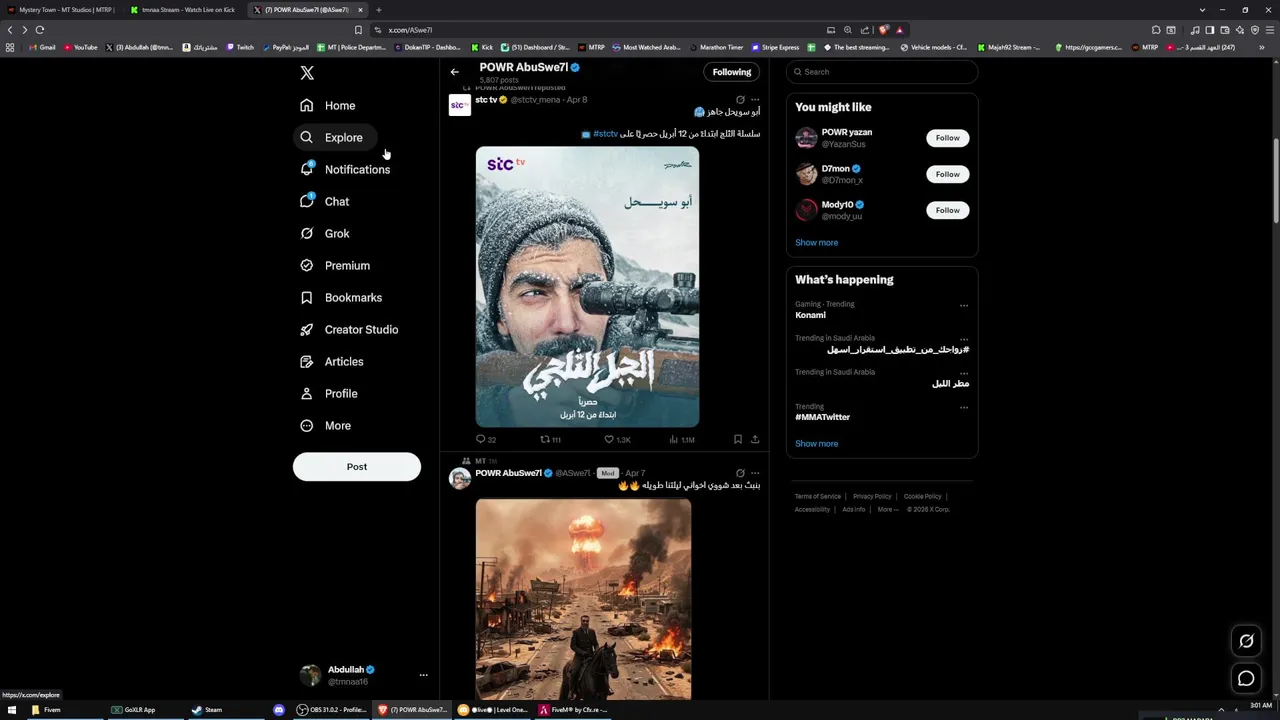Repost the stc tv post
Viewport: 1280px width, 720px height.
tap(550, 439)
